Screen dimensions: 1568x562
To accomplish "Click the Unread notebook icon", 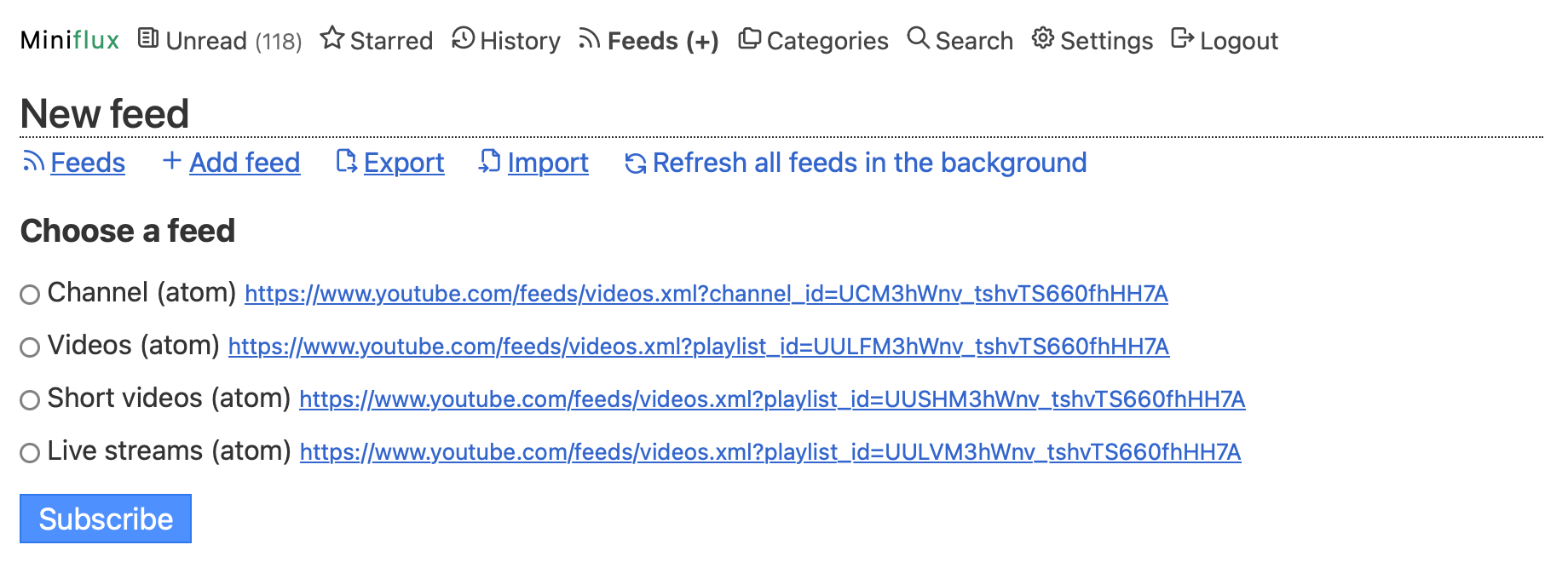I will point(149,38).
